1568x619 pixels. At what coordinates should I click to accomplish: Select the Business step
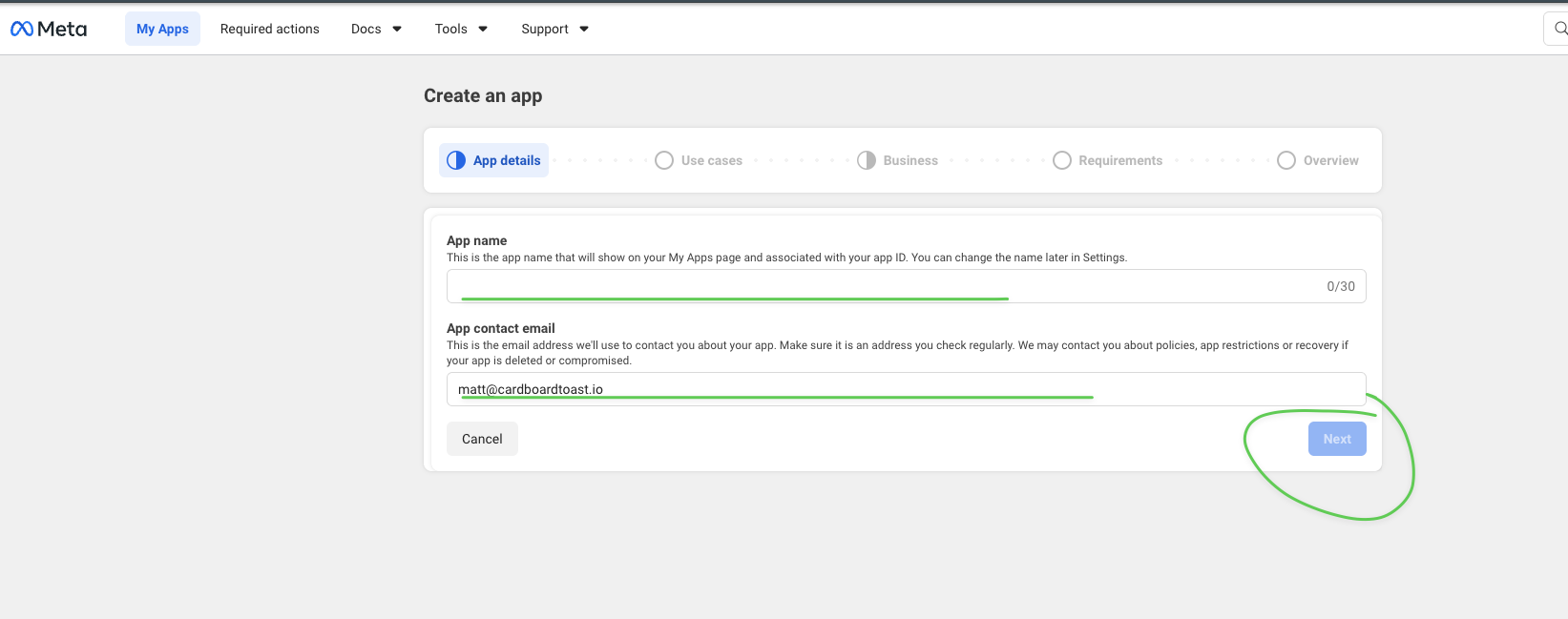click(x=897, y=160)
